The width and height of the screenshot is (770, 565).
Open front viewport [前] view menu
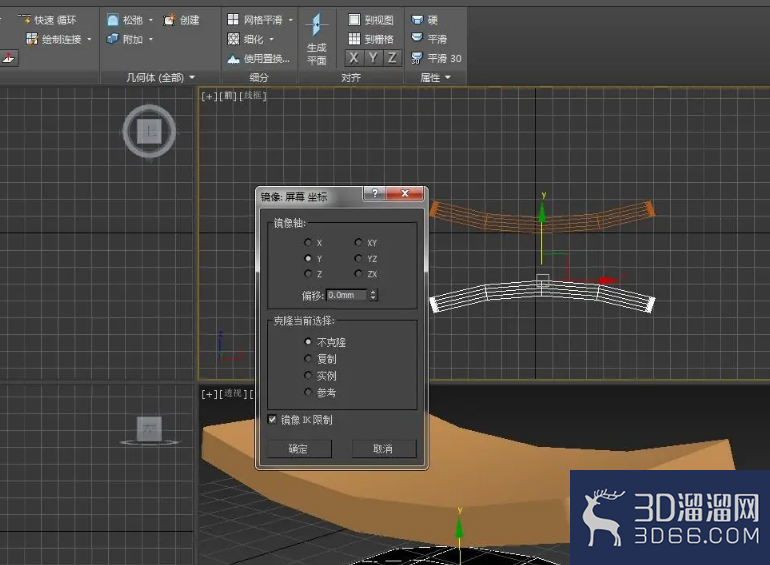point(228,96)
